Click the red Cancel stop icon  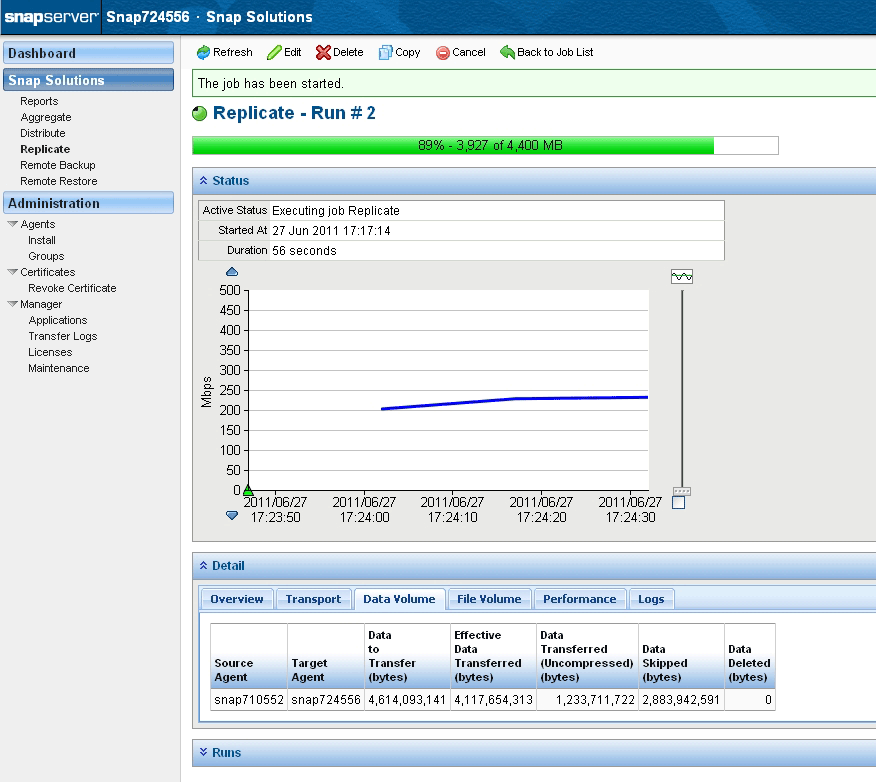(442, 53)
